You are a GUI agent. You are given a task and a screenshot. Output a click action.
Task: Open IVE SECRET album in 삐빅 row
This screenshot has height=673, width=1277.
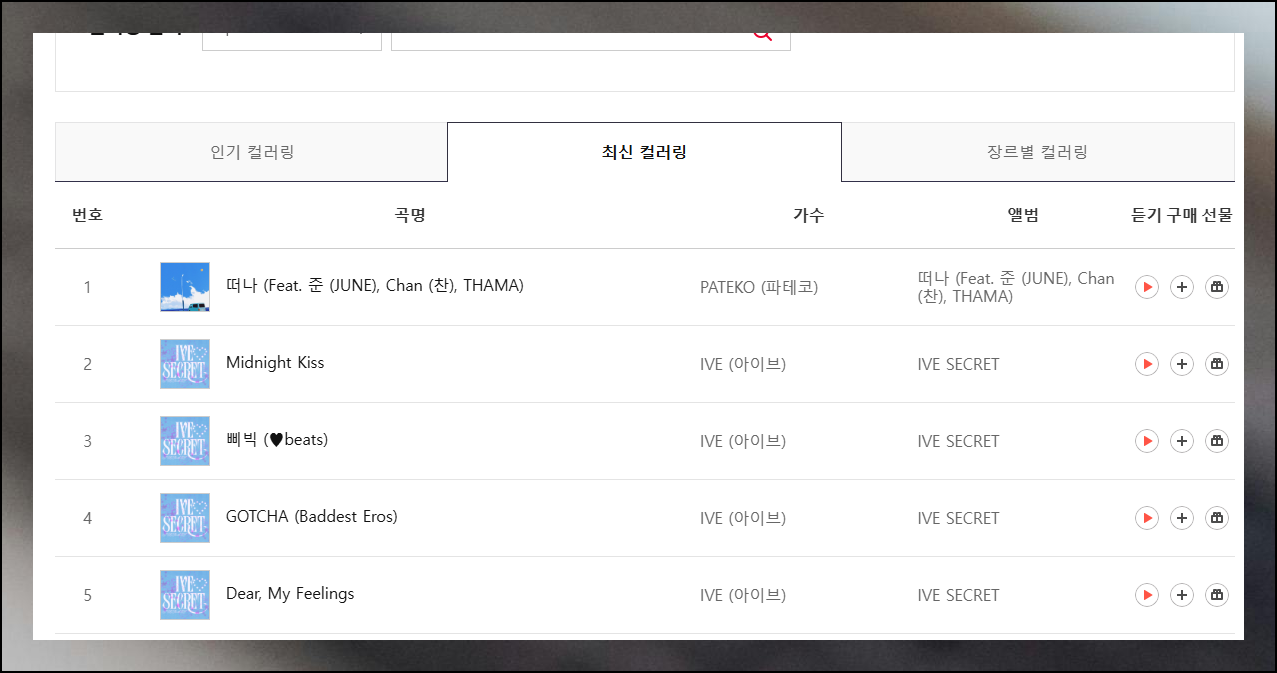(958, 441)
